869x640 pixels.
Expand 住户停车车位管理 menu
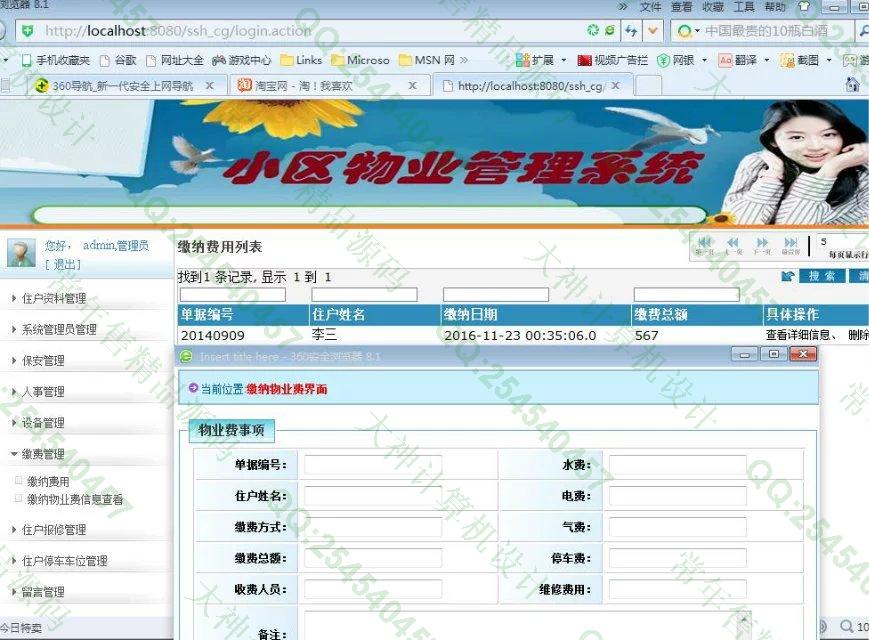click(64, 561)
